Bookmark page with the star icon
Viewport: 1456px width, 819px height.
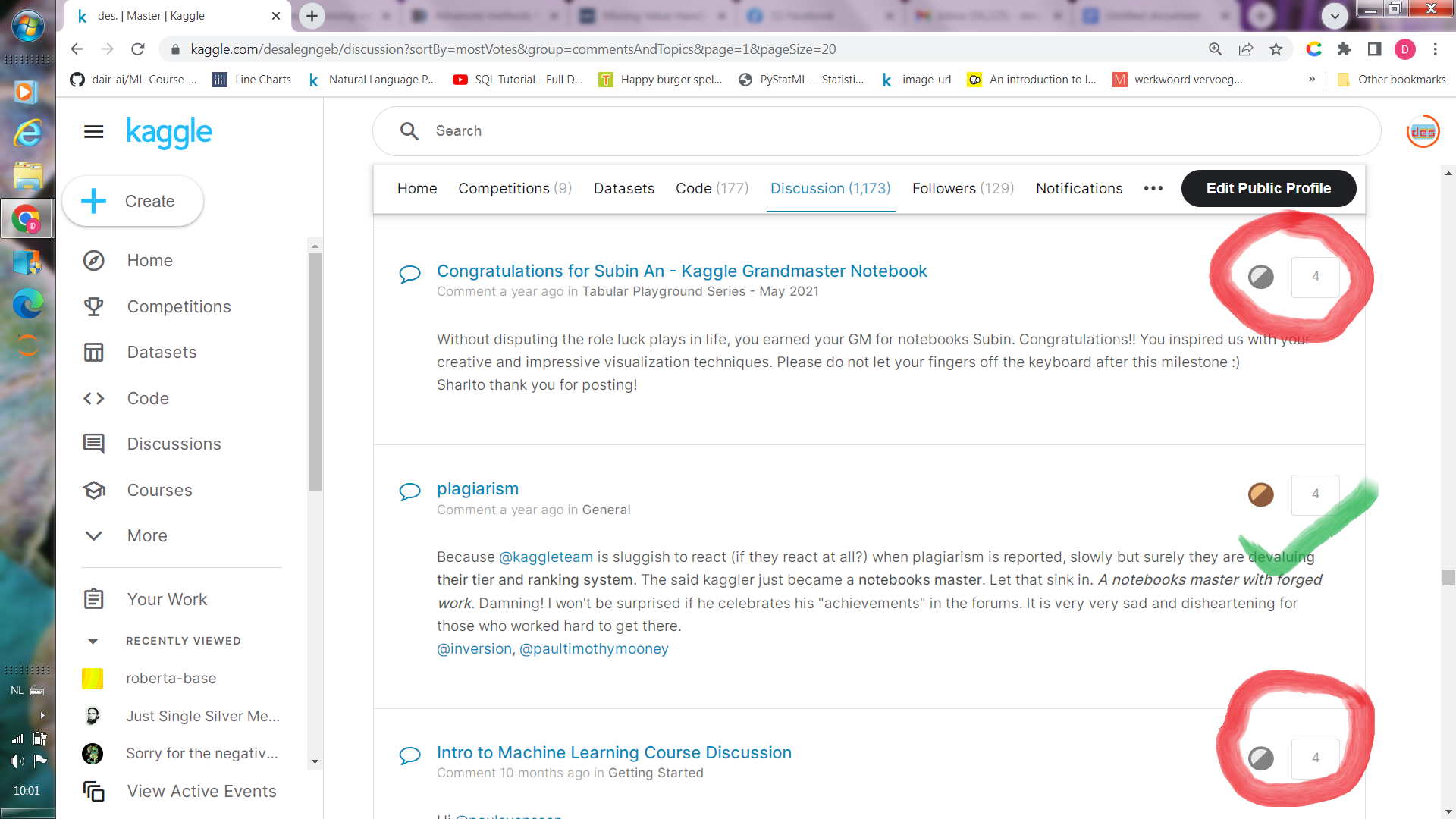1276,49
